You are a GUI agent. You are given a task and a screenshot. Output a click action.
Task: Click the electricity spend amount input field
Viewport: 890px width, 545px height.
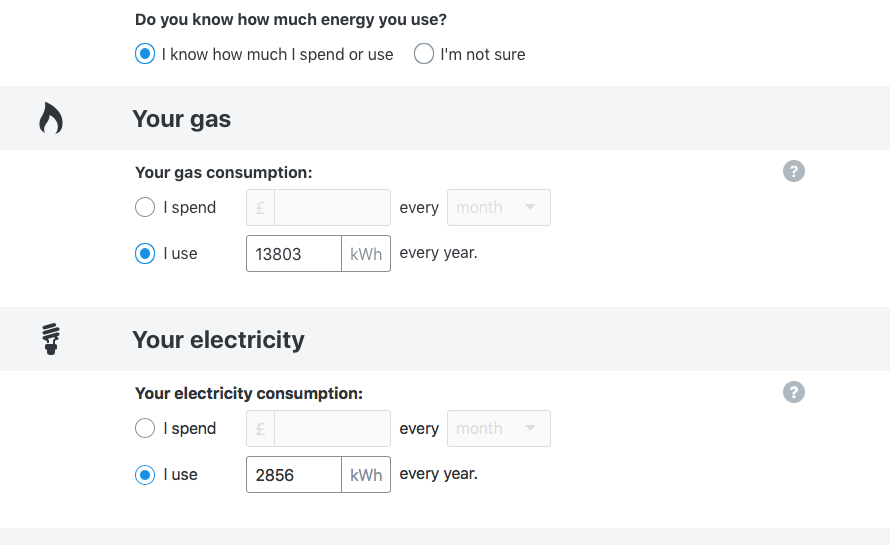[332, 429]
